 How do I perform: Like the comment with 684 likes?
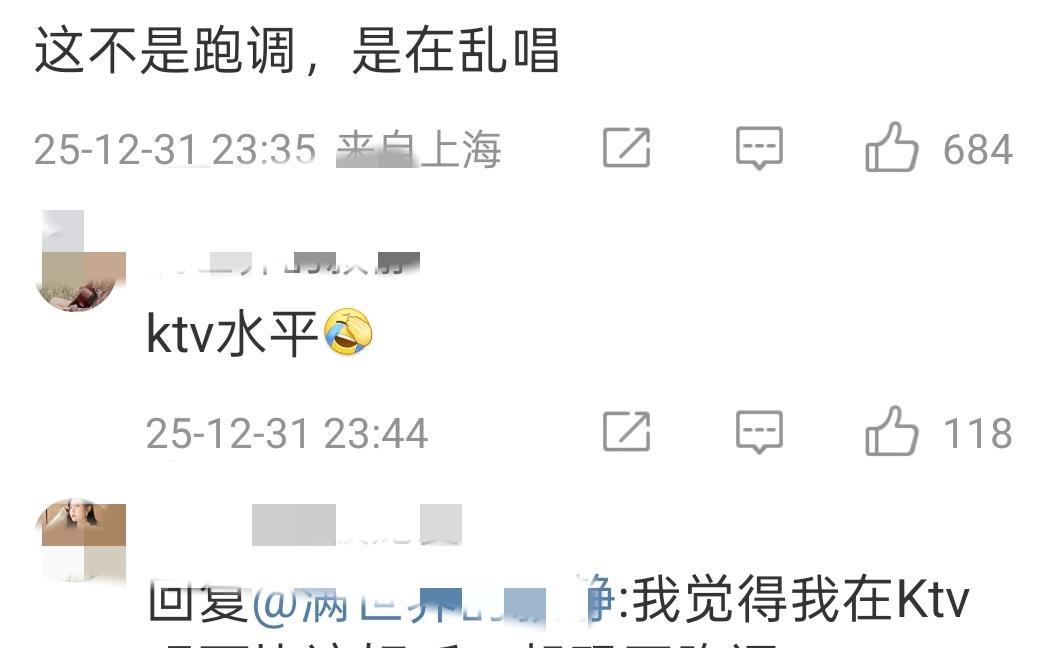(892, 148)
